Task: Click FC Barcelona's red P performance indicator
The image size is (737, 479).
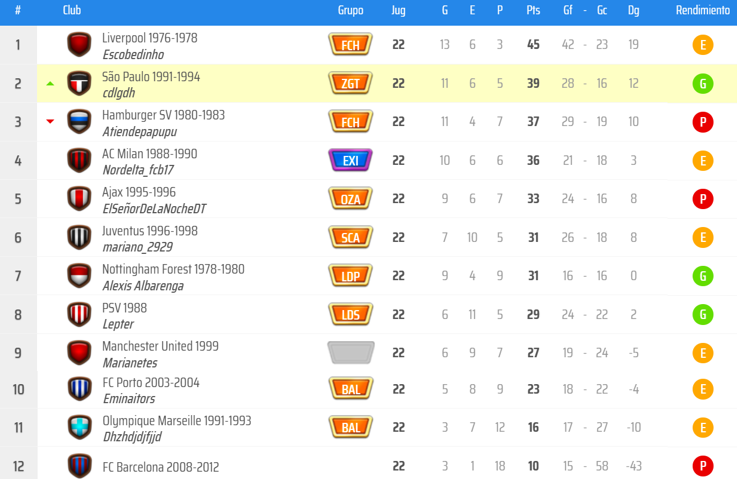Action: coord(702,466)
